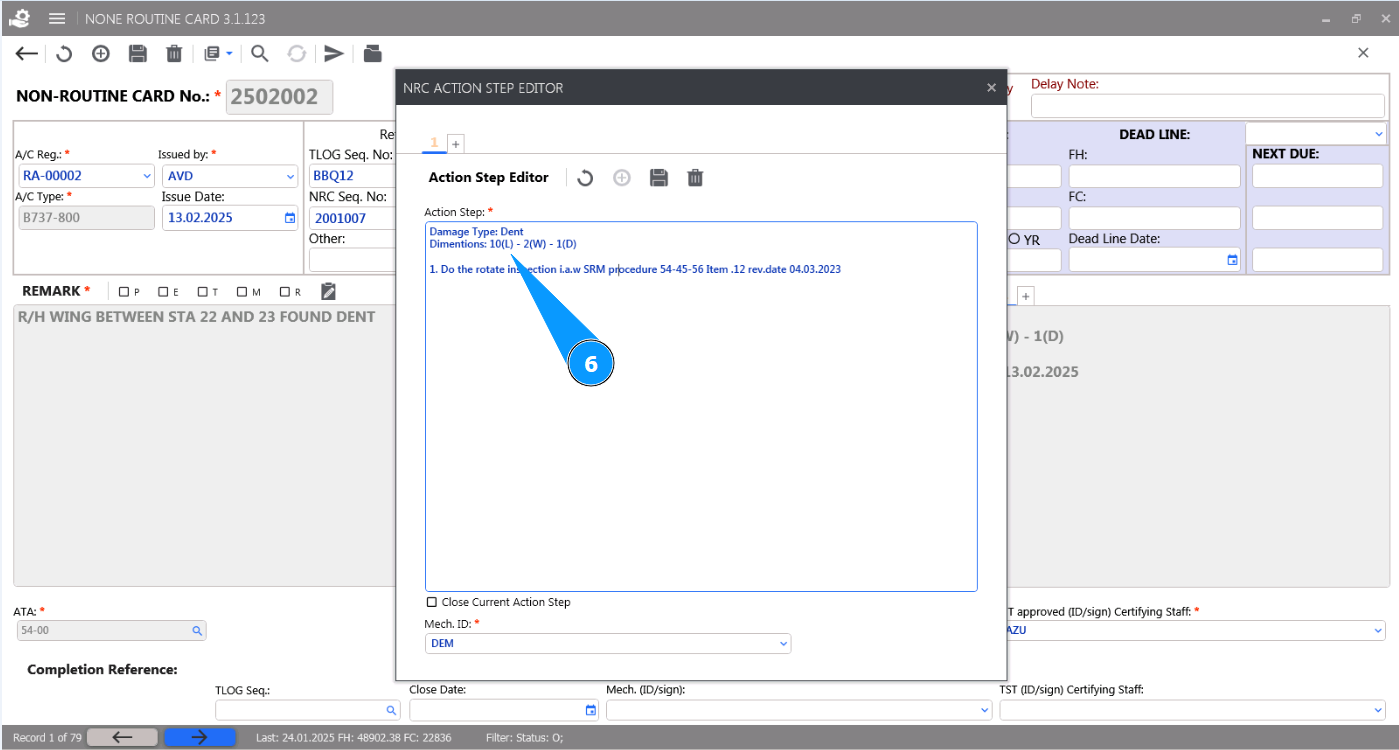
Task: Click the search magnifier in the main toolbar
Action: pos(260,54)
